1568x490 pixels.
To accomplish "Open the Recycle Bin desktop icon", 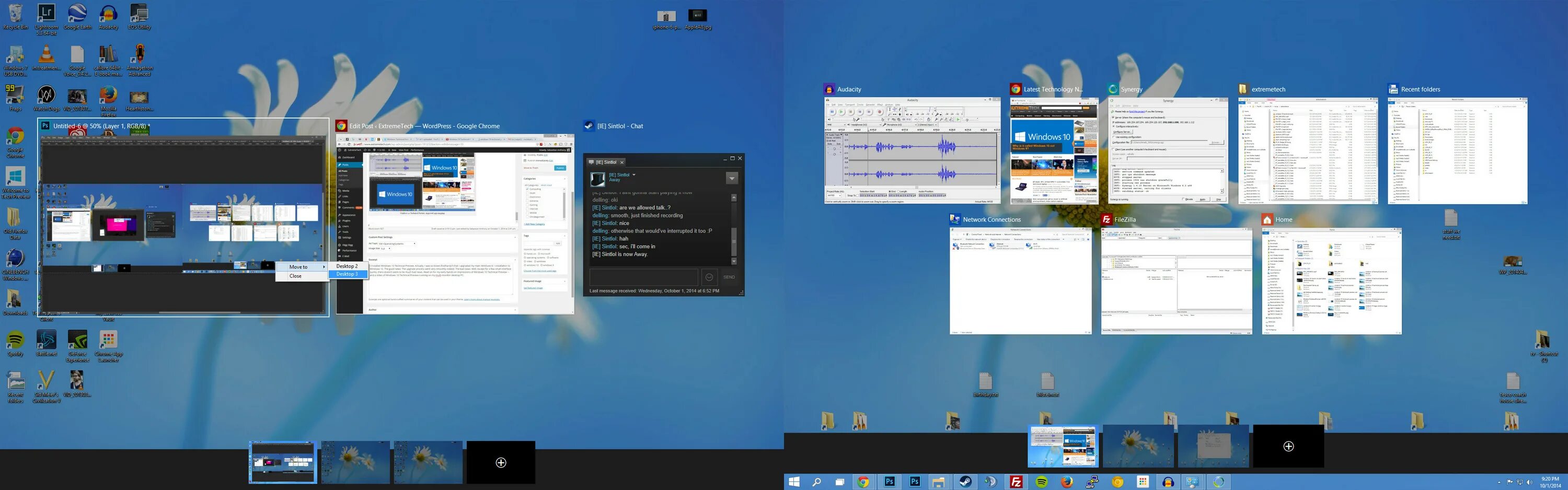I will pos(15,17).
